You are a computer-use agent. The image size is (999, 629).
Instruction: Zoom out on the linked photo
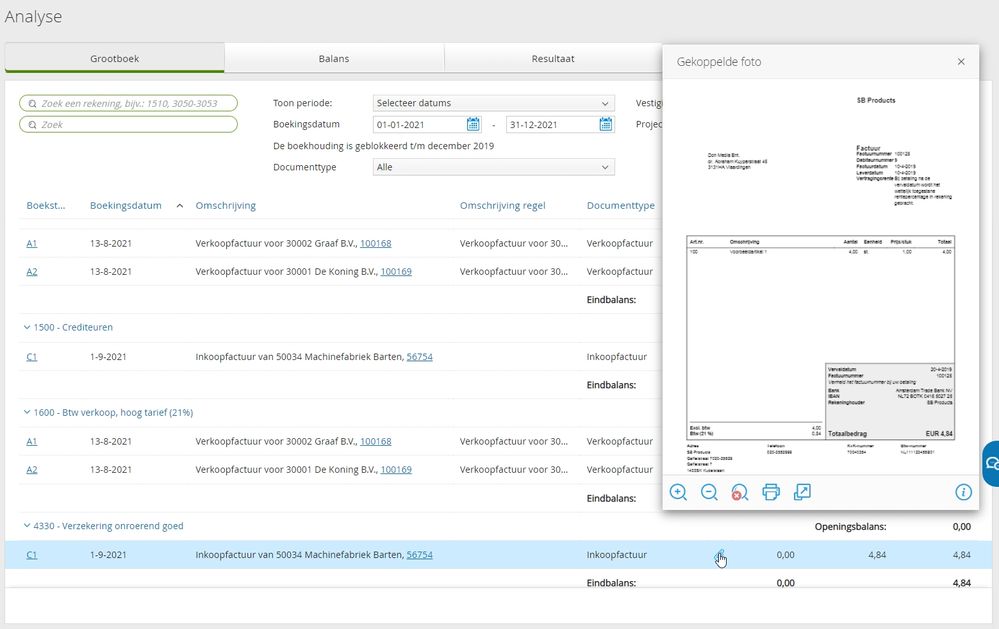[709, 492]
